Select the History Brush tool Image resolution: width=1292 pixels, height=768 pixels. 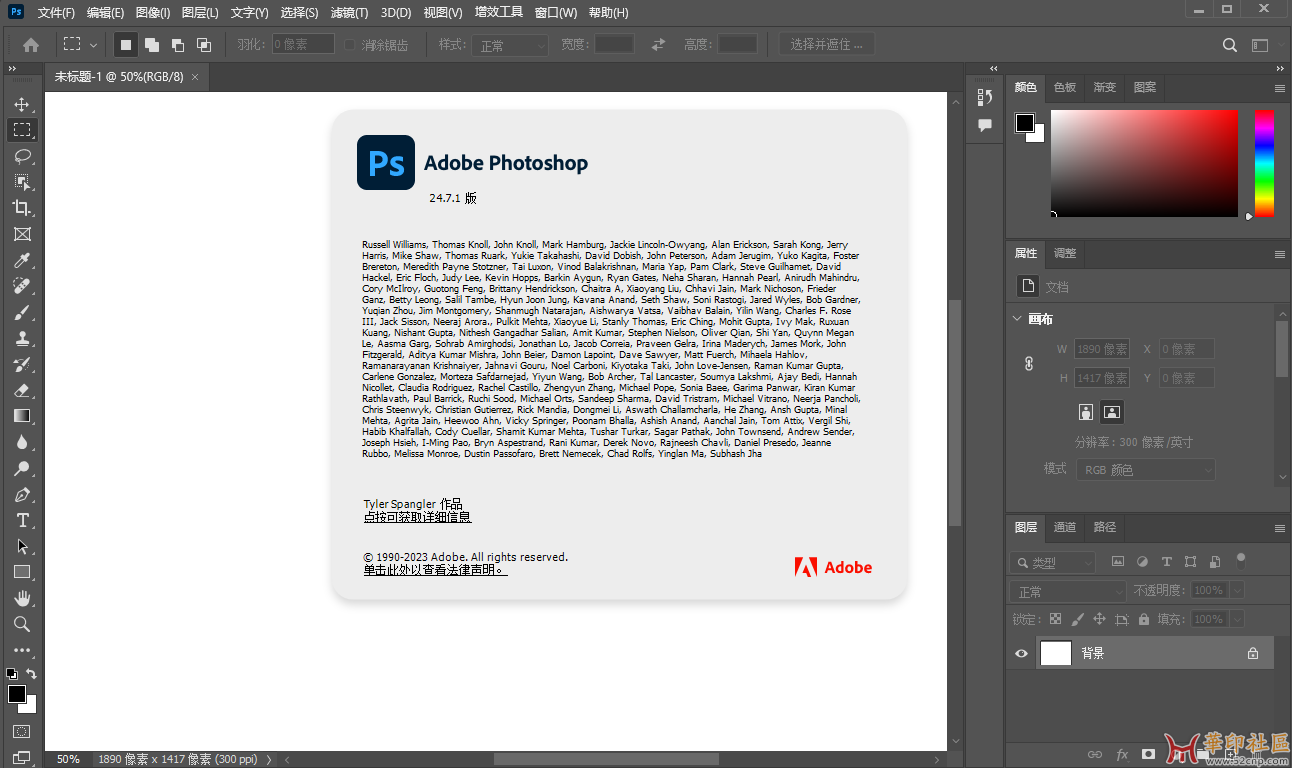point(22,364)
